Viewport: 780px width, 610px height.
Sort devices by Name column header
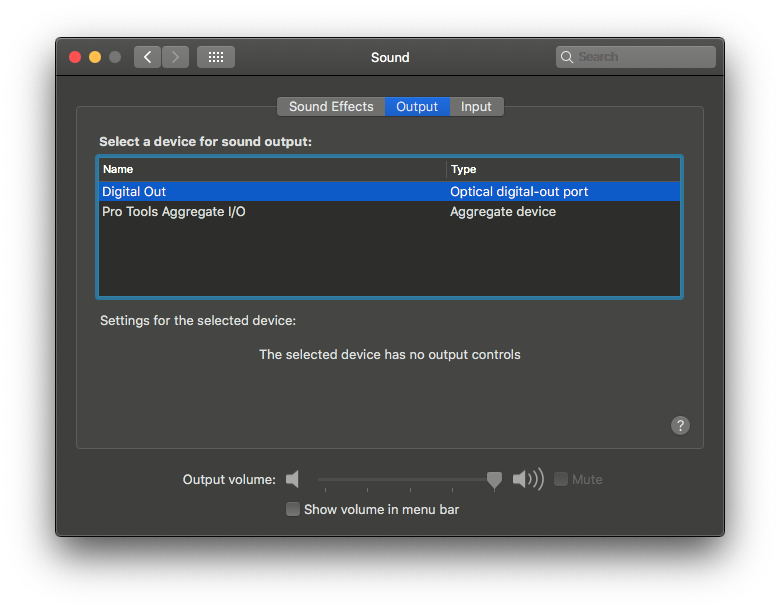point(272,169)
